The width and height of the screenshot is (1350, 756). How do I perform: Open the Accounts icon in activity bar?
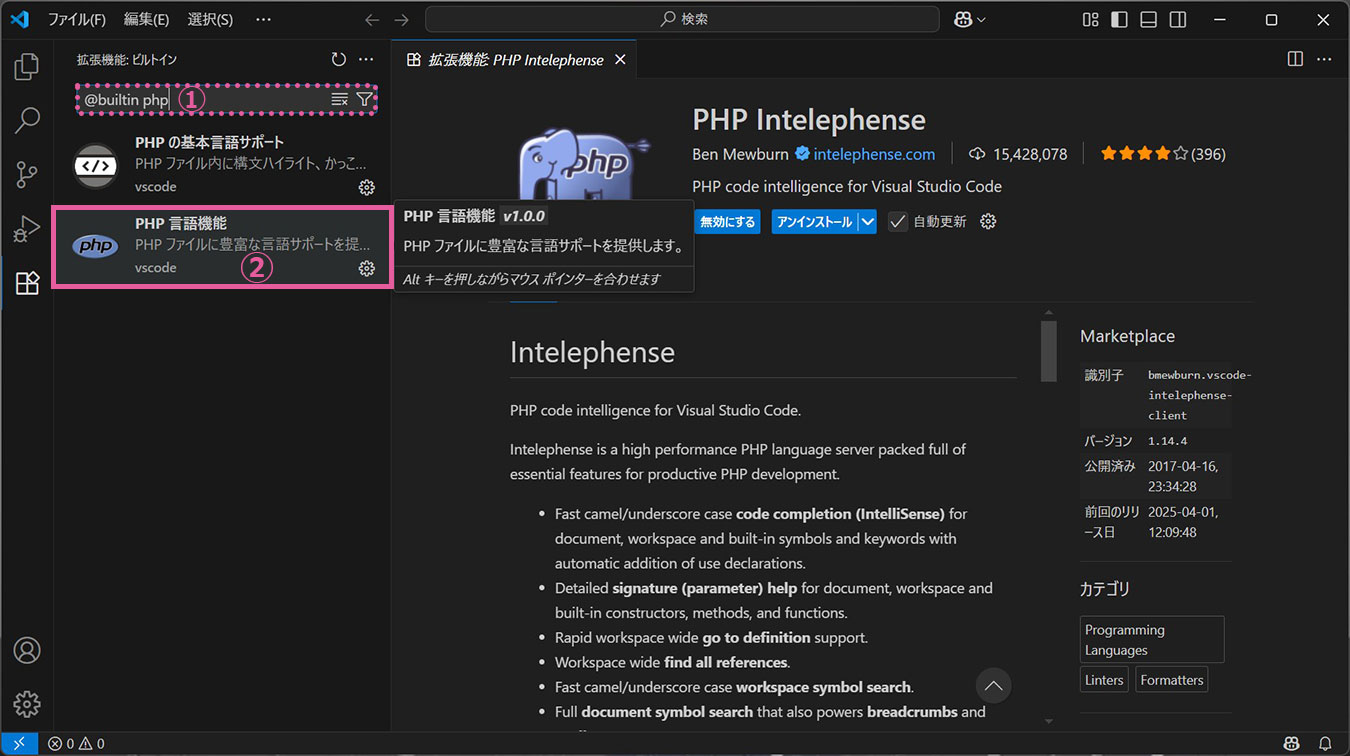(27, 650)
